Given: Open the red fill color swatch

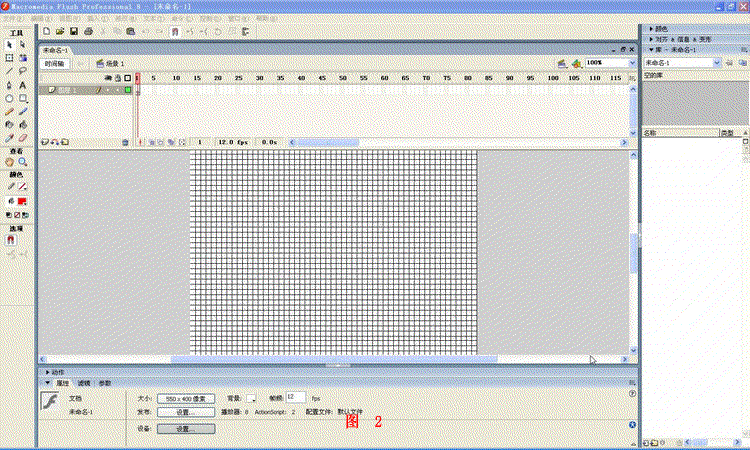Looking at the screenshot, I should [22, 201].
